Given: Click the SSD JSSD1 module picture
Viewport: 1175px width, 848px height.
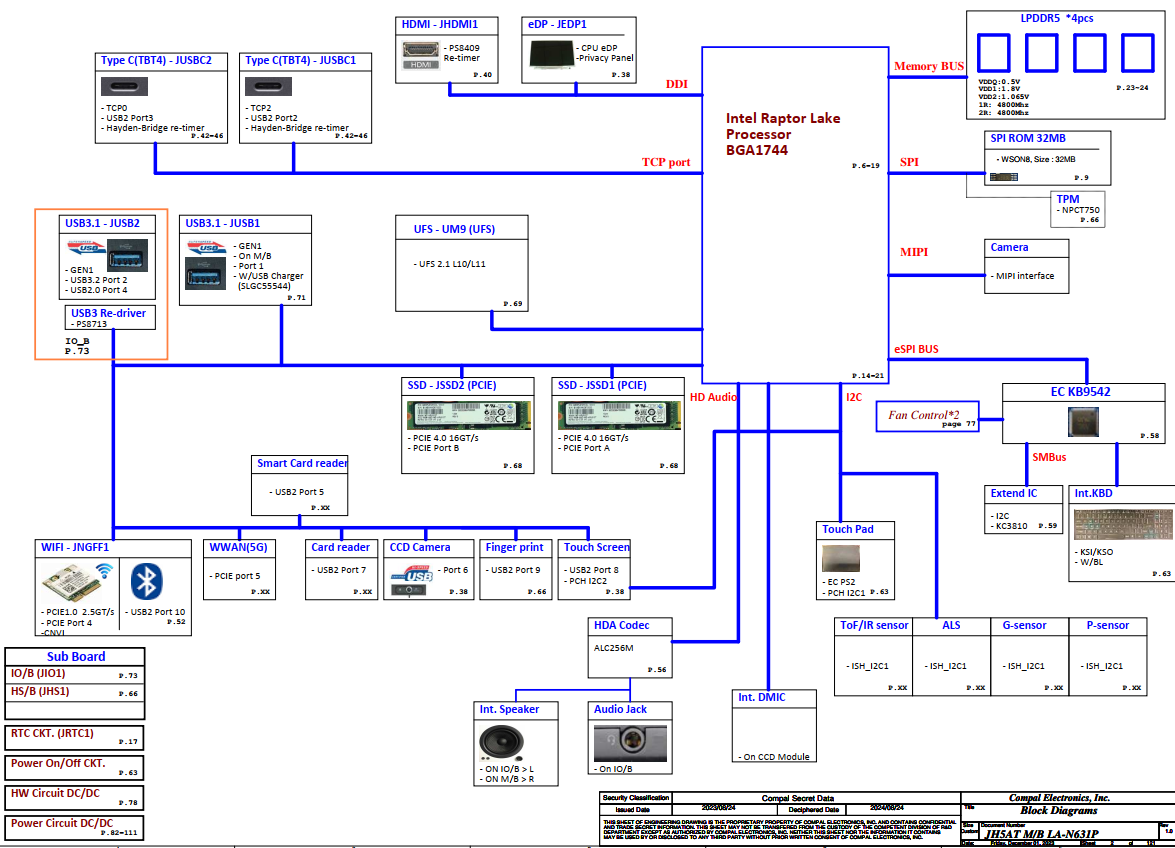Looking at the screenshot, I should pos(618,414).
